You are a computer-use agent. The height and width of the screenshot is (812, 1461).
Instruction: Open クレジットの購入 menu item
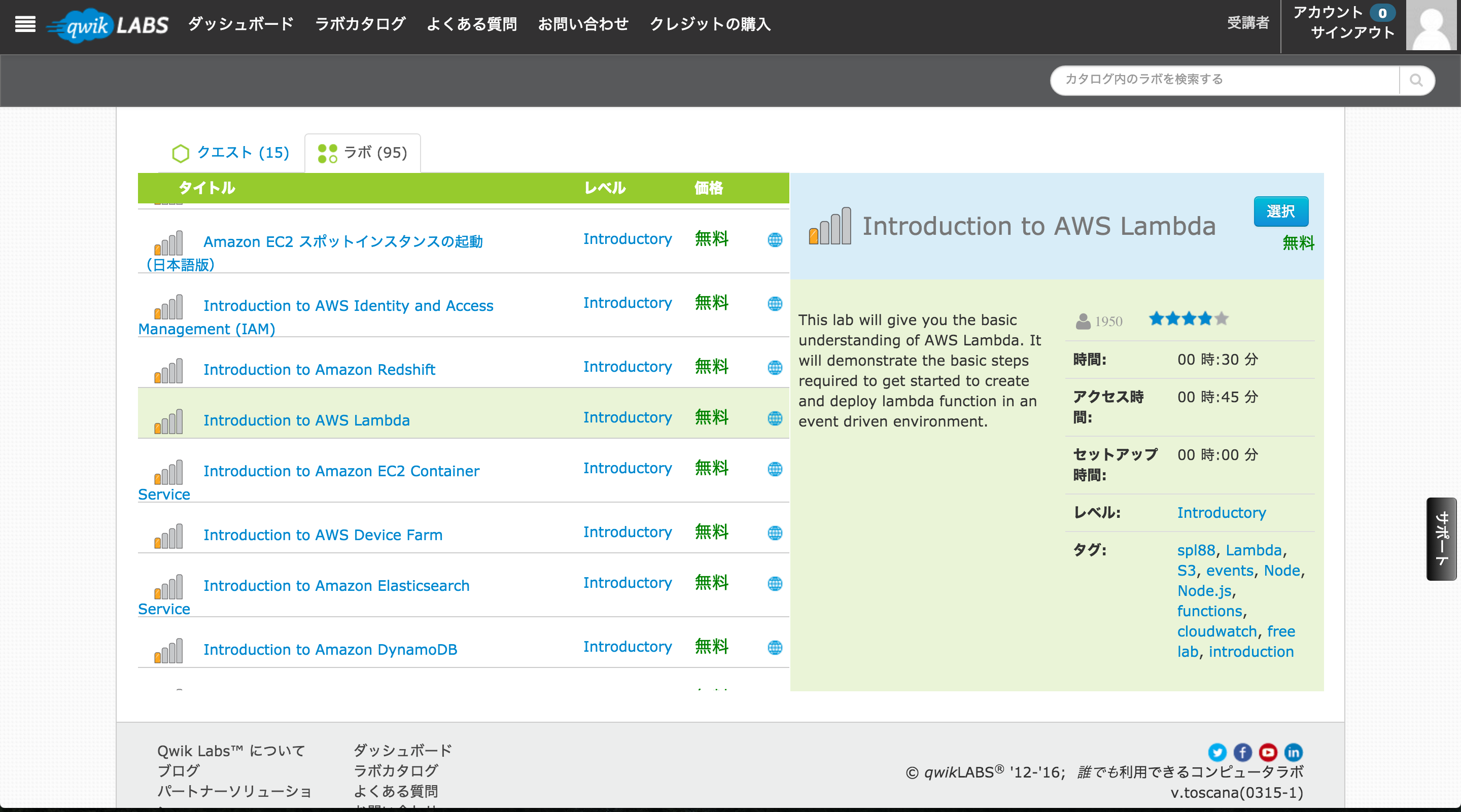click(x=710, y=24)
